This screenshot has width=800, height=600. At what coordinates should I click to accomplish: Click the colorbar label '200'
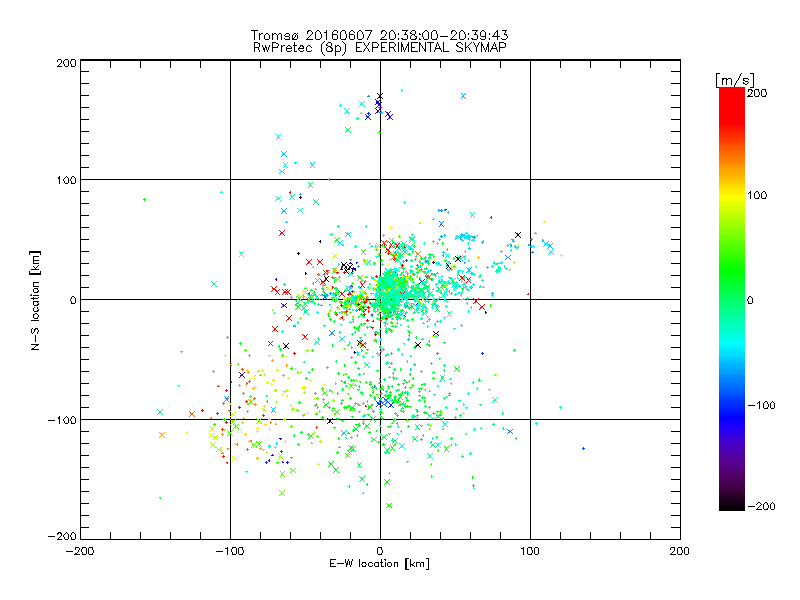click(x=757, y=93)
